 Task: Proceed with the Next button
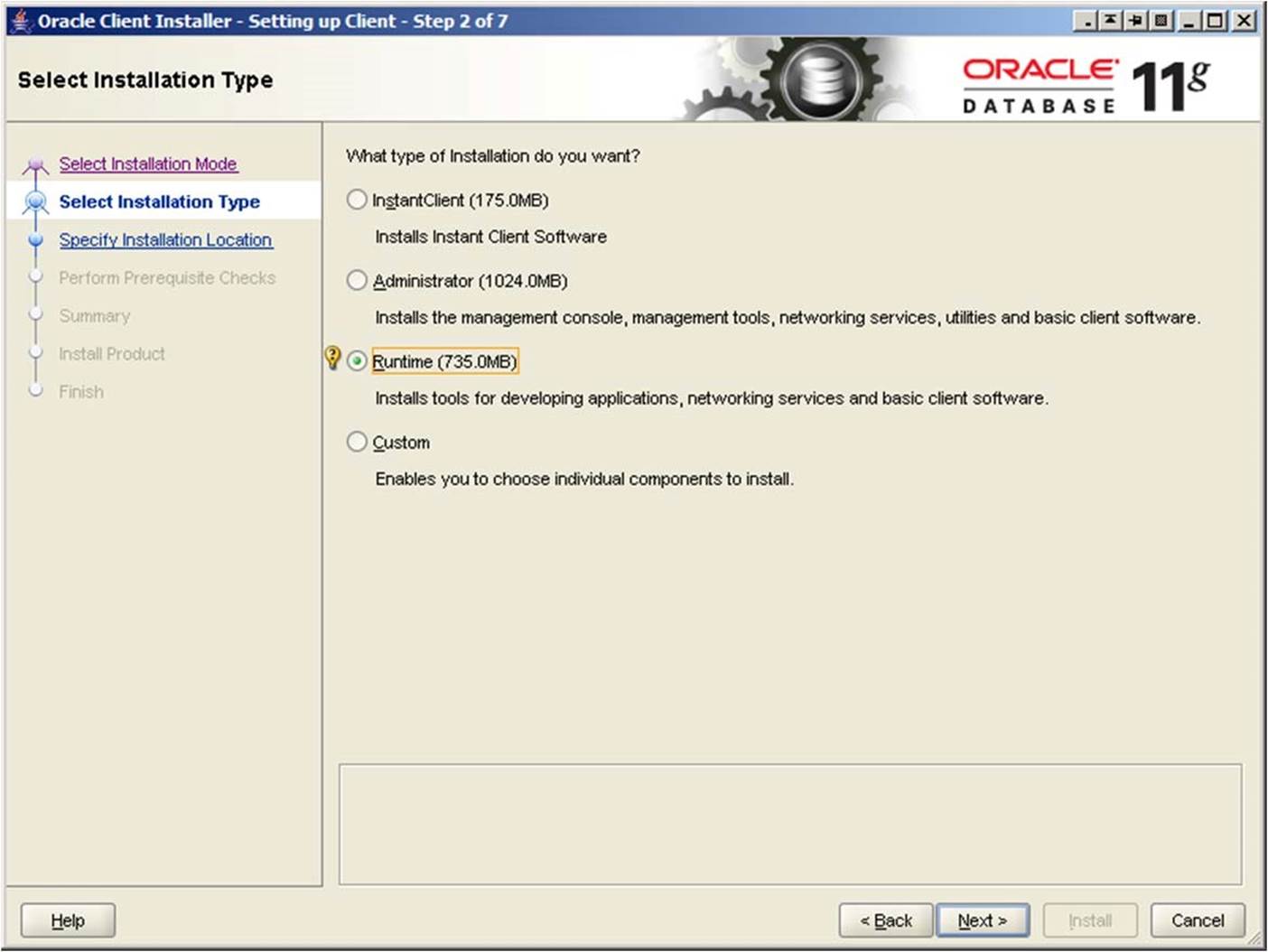click(x=982, y=920)
